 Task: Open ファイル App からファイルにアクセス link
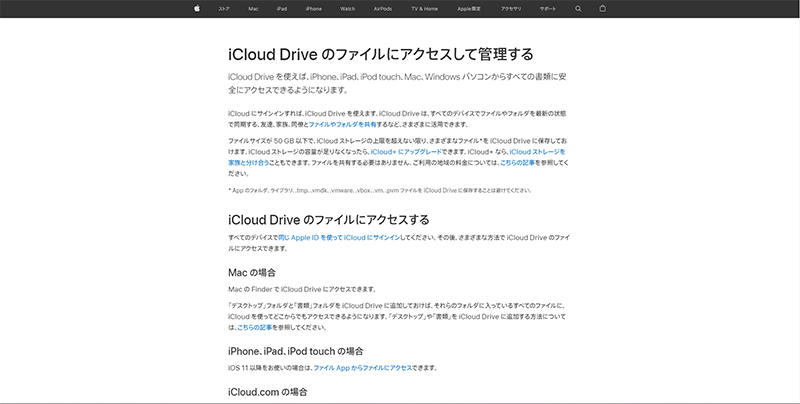(x=363, y=368)
